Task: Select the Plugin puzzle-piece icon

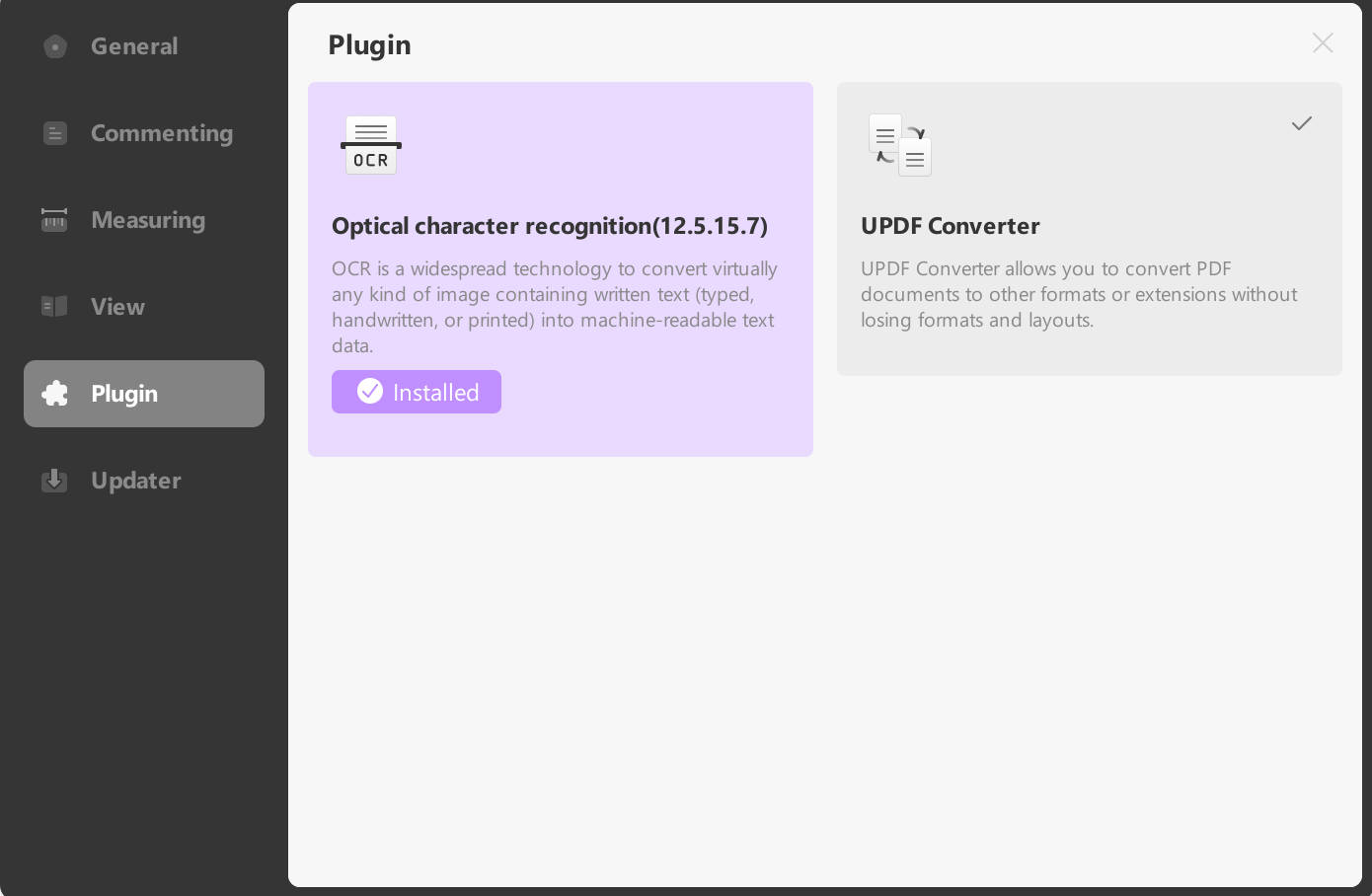Action: 55,394
